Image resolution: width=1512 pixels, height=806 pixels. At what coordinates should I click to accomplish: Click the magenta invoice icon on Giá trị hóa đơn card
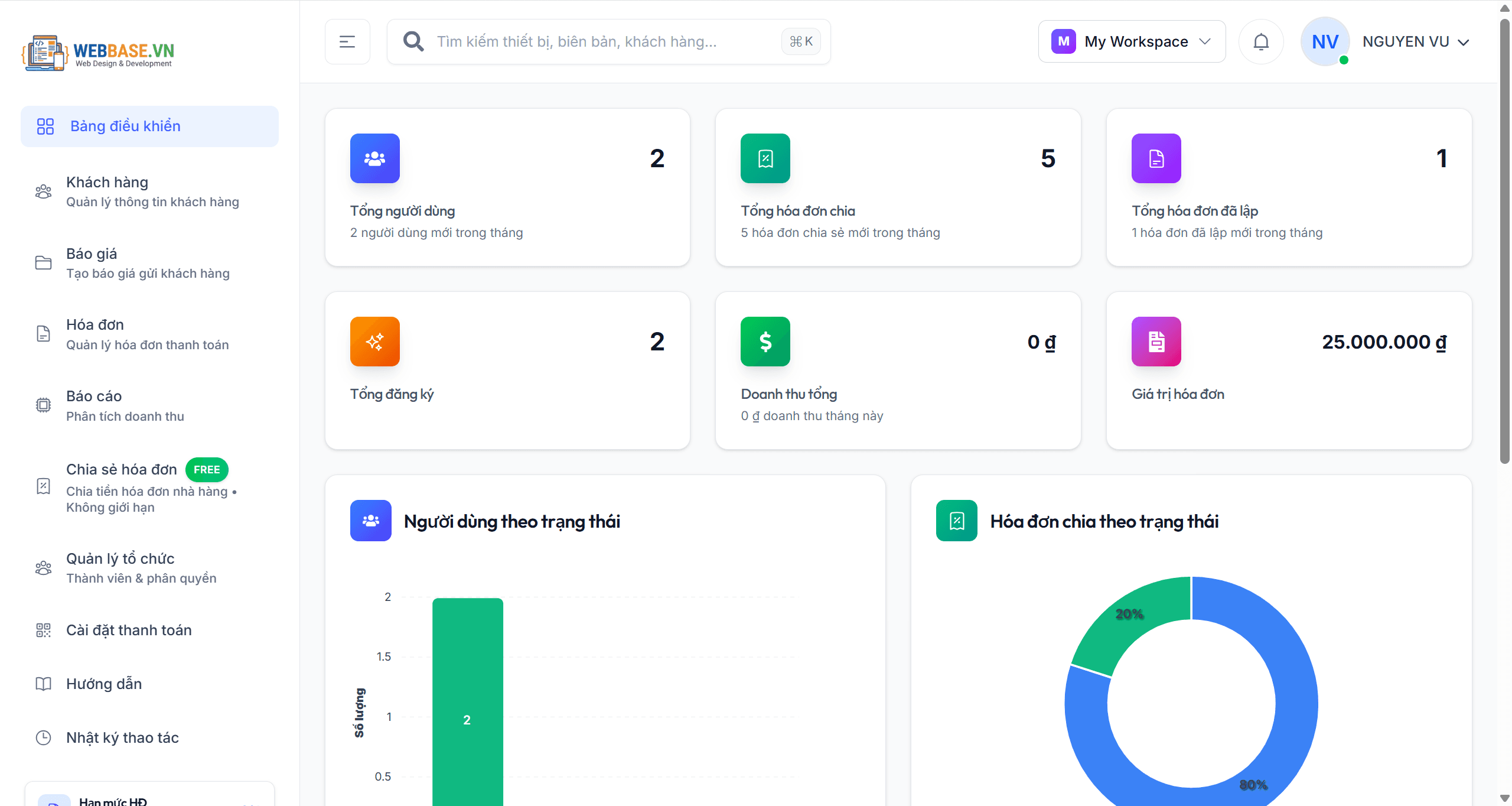click(1156, 342)
